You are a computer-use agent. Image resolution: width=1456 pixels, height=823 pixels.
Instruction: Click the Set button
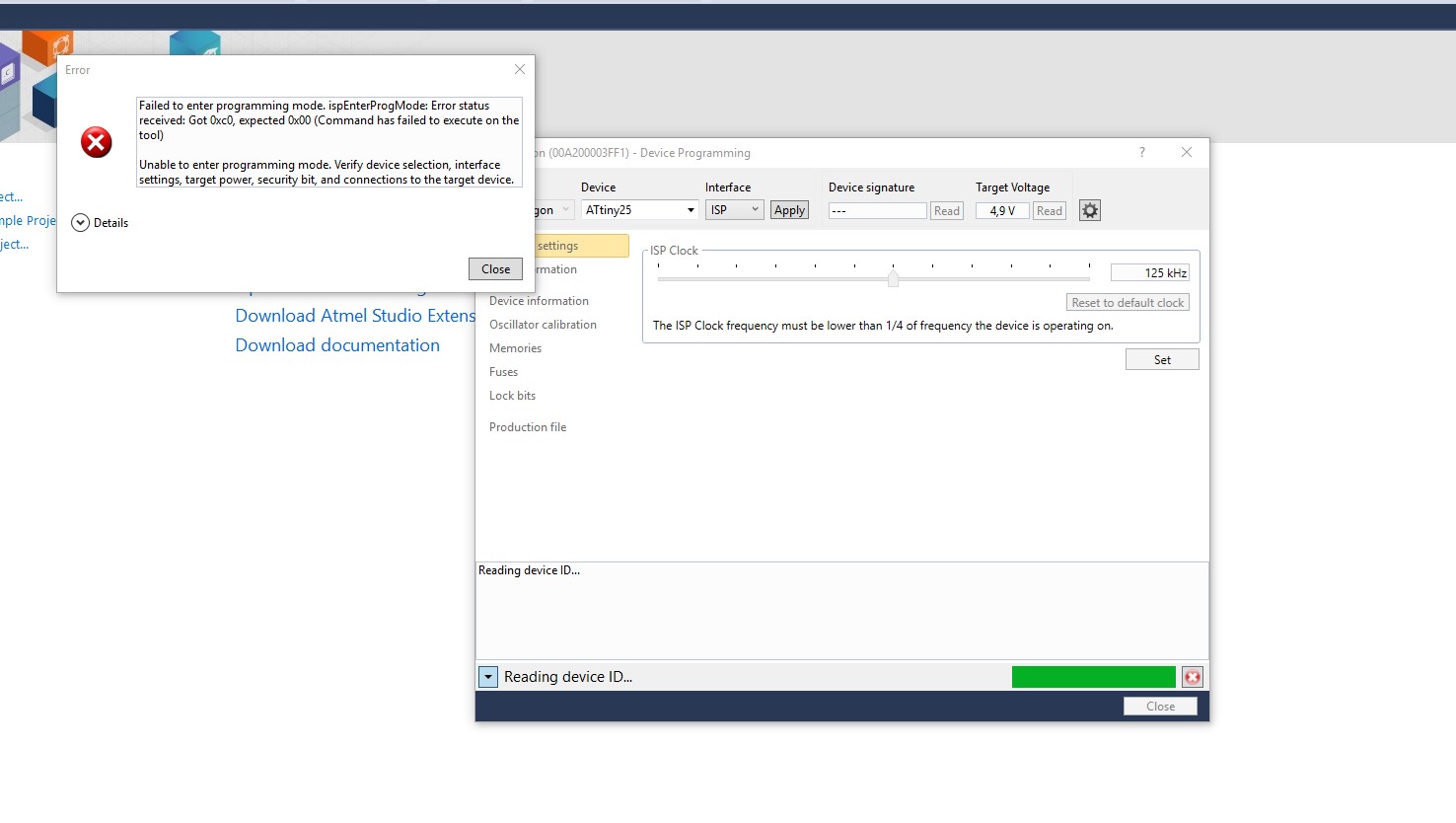click(x=1162, y=359)
